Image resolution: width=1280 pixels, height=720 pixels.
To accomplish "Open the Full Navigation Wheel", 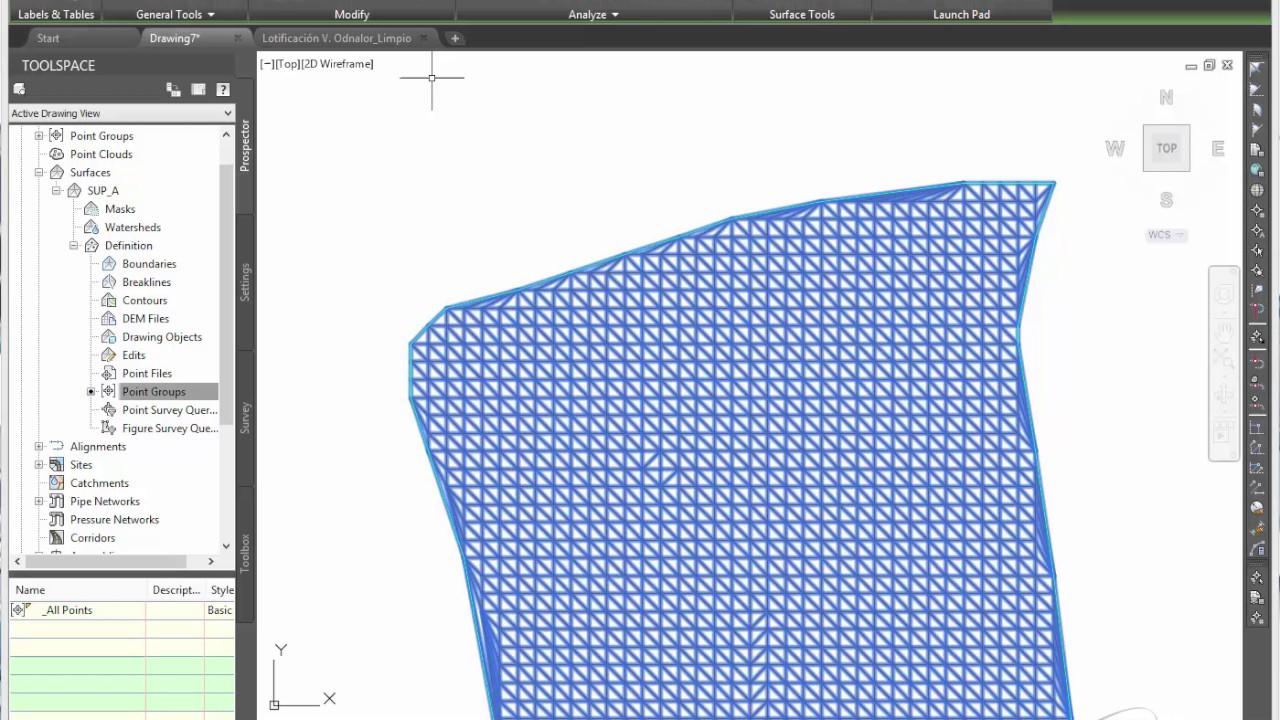I will (1223, 296).
